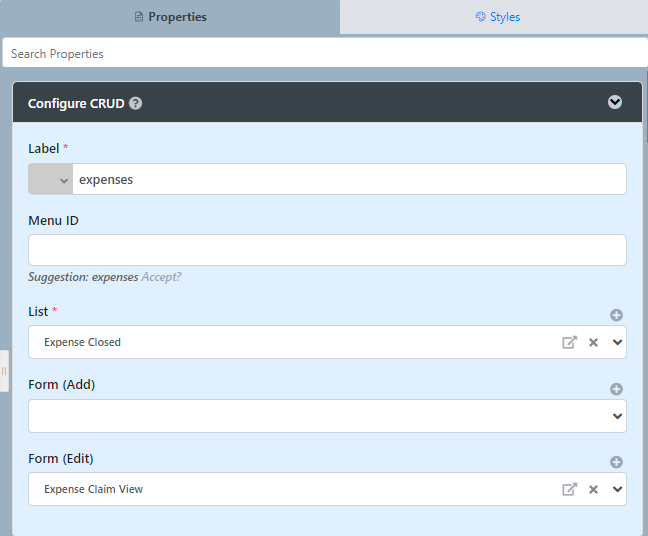
Task: Add a new Form (Add) with plus icon
Action: click(x=616, y=389)
